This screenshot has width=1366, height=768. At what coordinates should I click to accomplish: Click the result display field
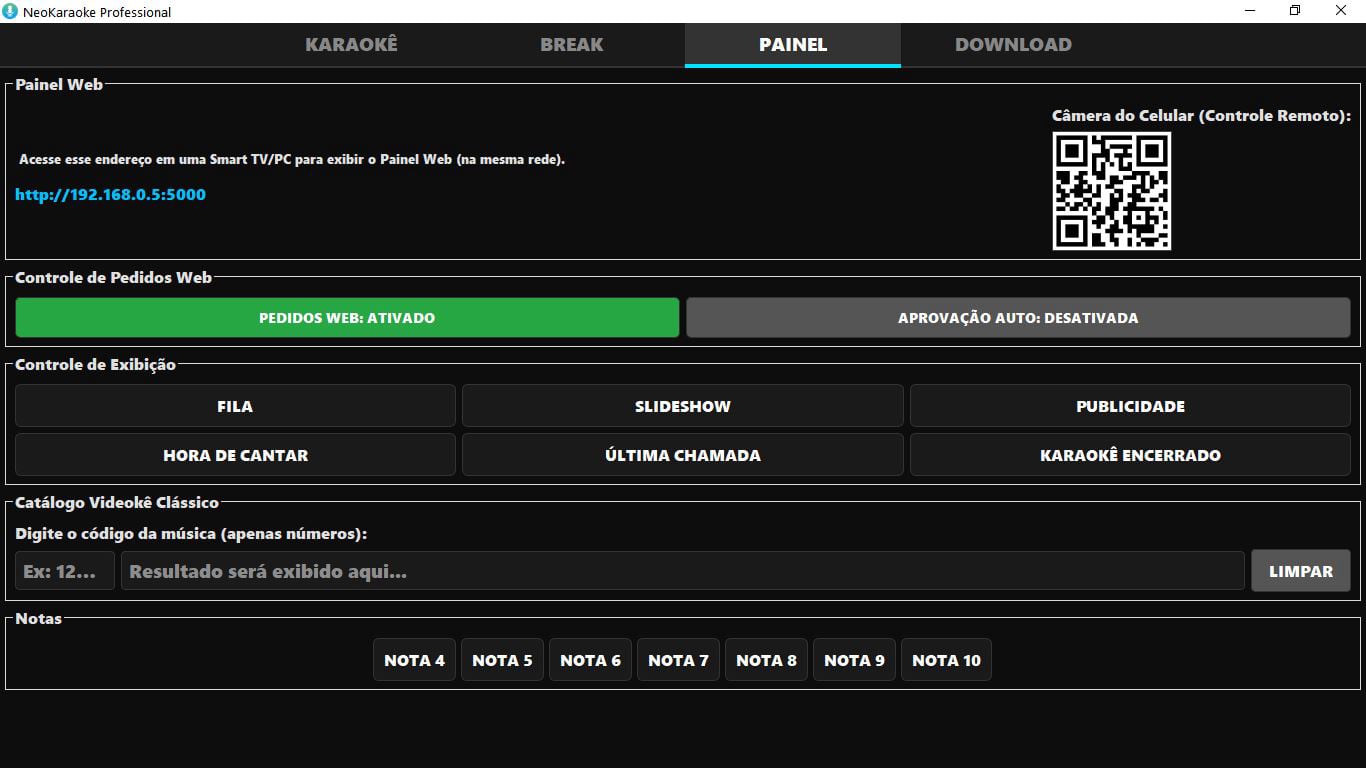[683, 570]
